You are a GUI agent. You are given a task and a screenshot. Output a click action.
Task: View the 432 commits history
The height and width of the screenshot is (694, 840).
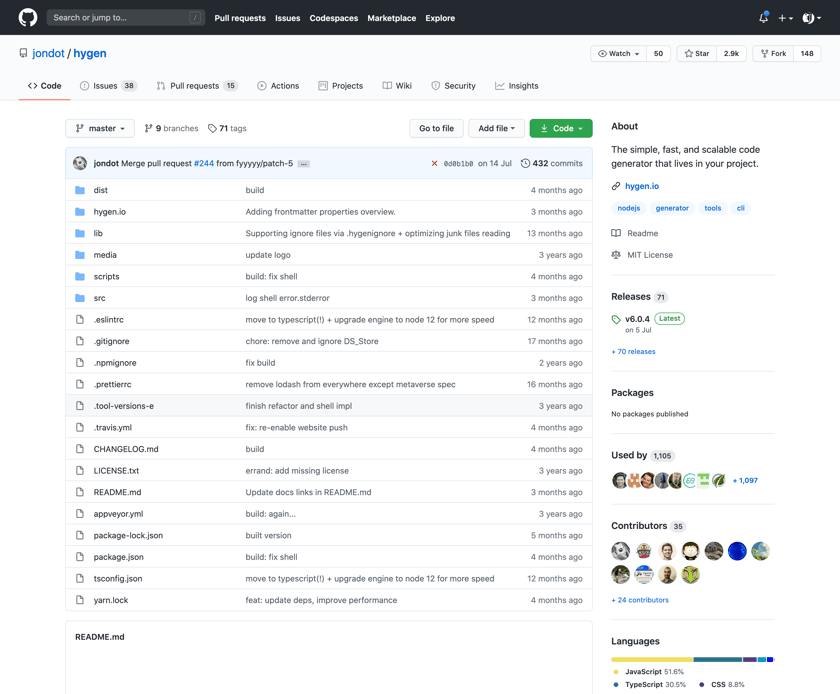552,163
